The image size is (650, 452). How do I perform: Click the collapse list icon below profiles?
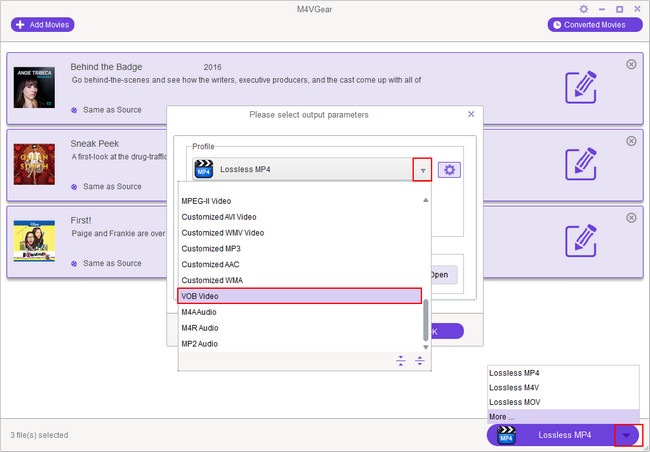point(400,360)
